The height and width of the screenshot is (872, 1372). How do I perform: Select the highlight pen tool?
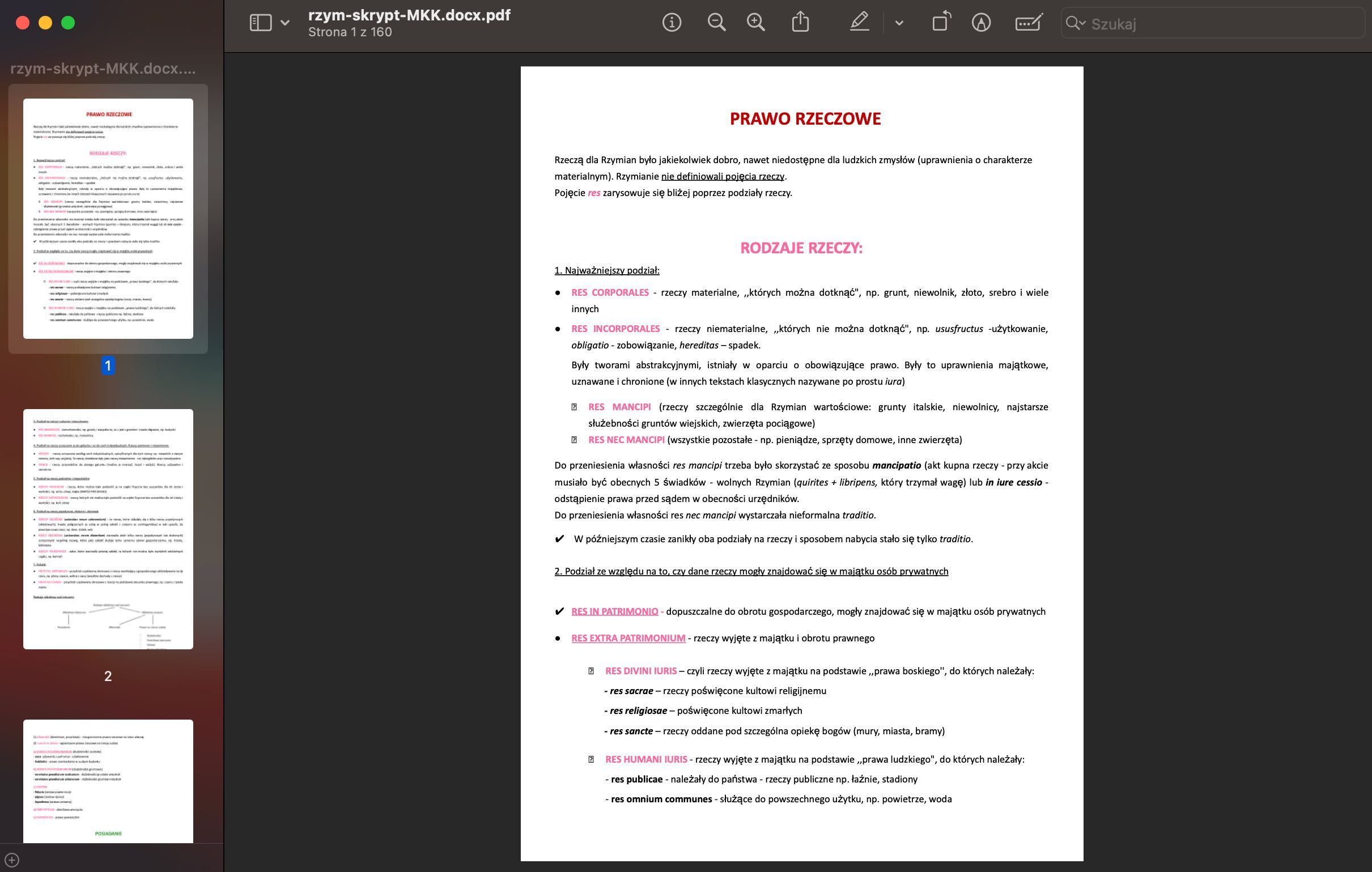[860, 22]
